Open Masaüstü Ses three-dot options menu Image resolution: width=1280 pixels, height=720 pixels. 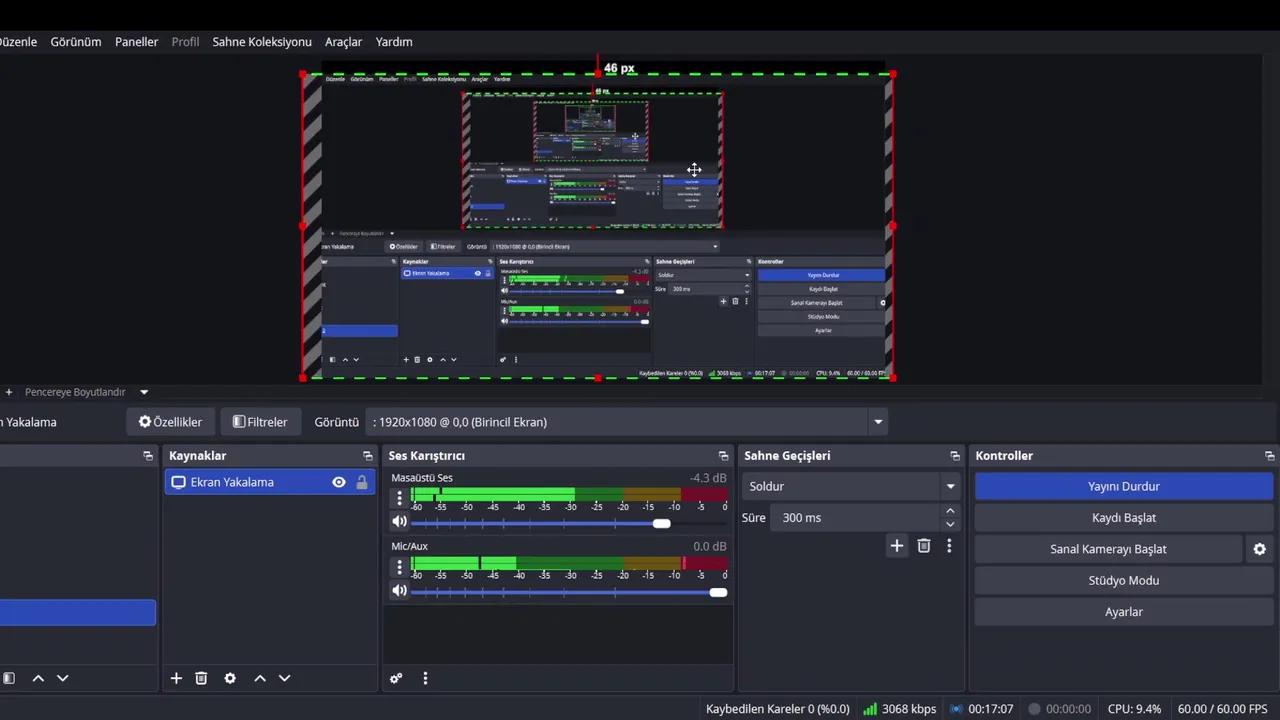[399, 497]
